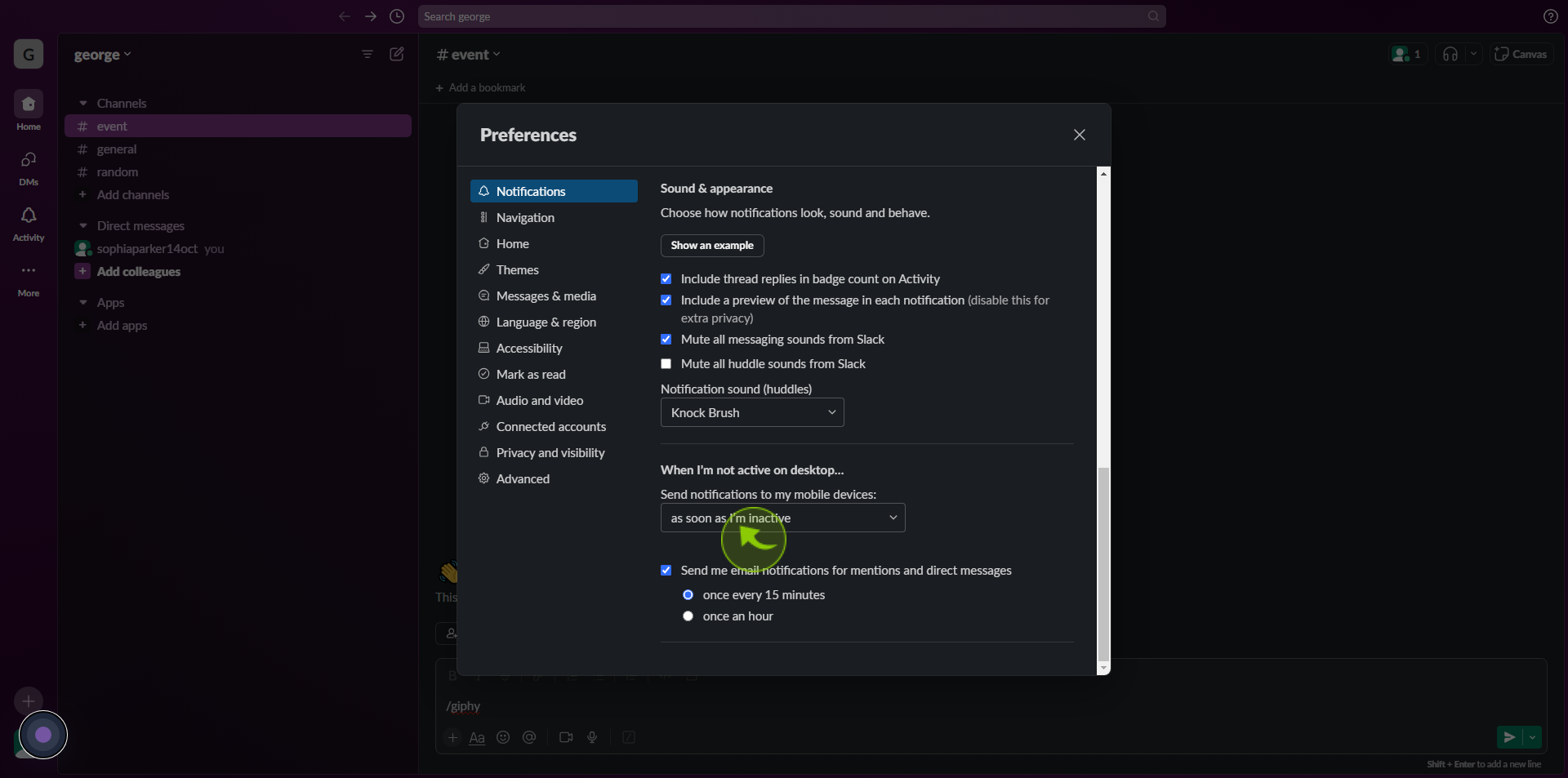Open Themes preferences
Viewport: 1568px width, 778px height.
pos(554,269)
